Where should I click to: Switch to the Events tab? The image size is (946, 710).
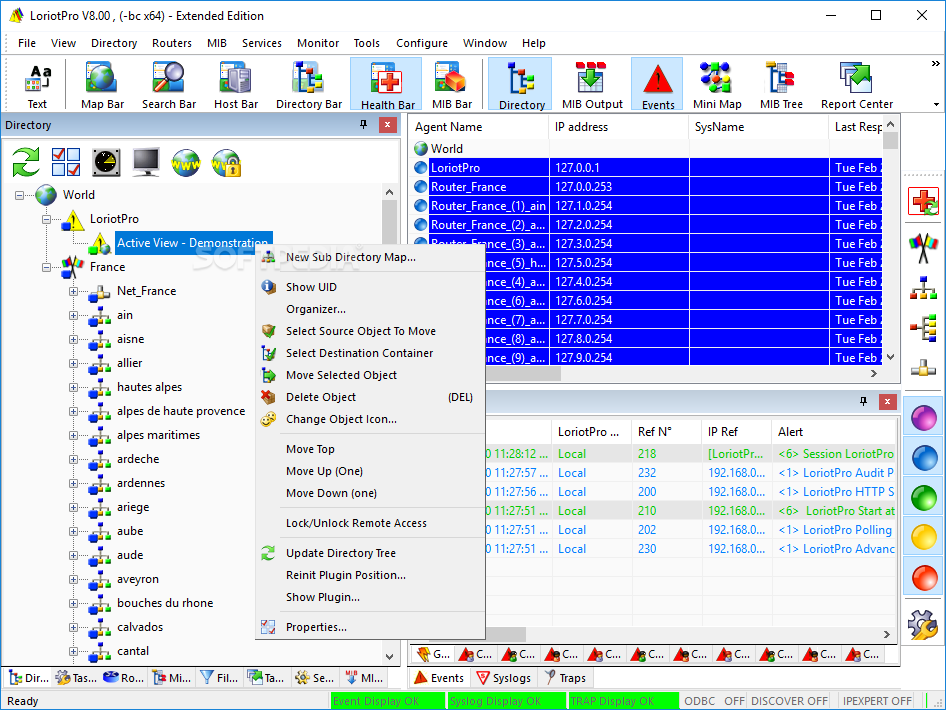[439, 678]
